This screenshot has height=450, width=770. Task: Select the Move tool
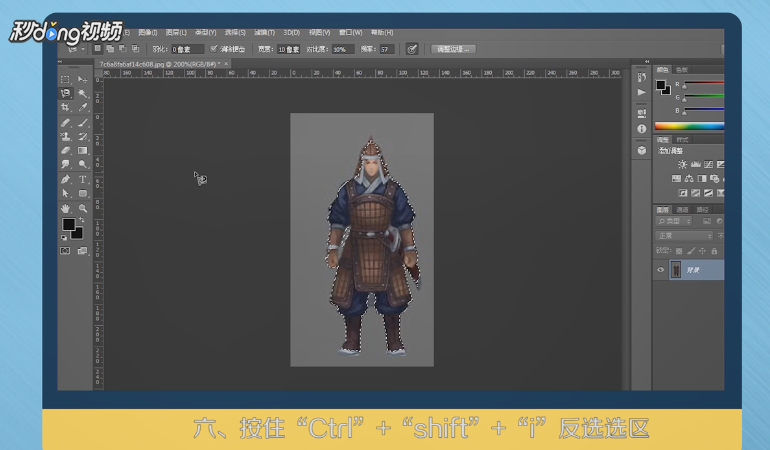pyautogui.click(x=82, y=79)
